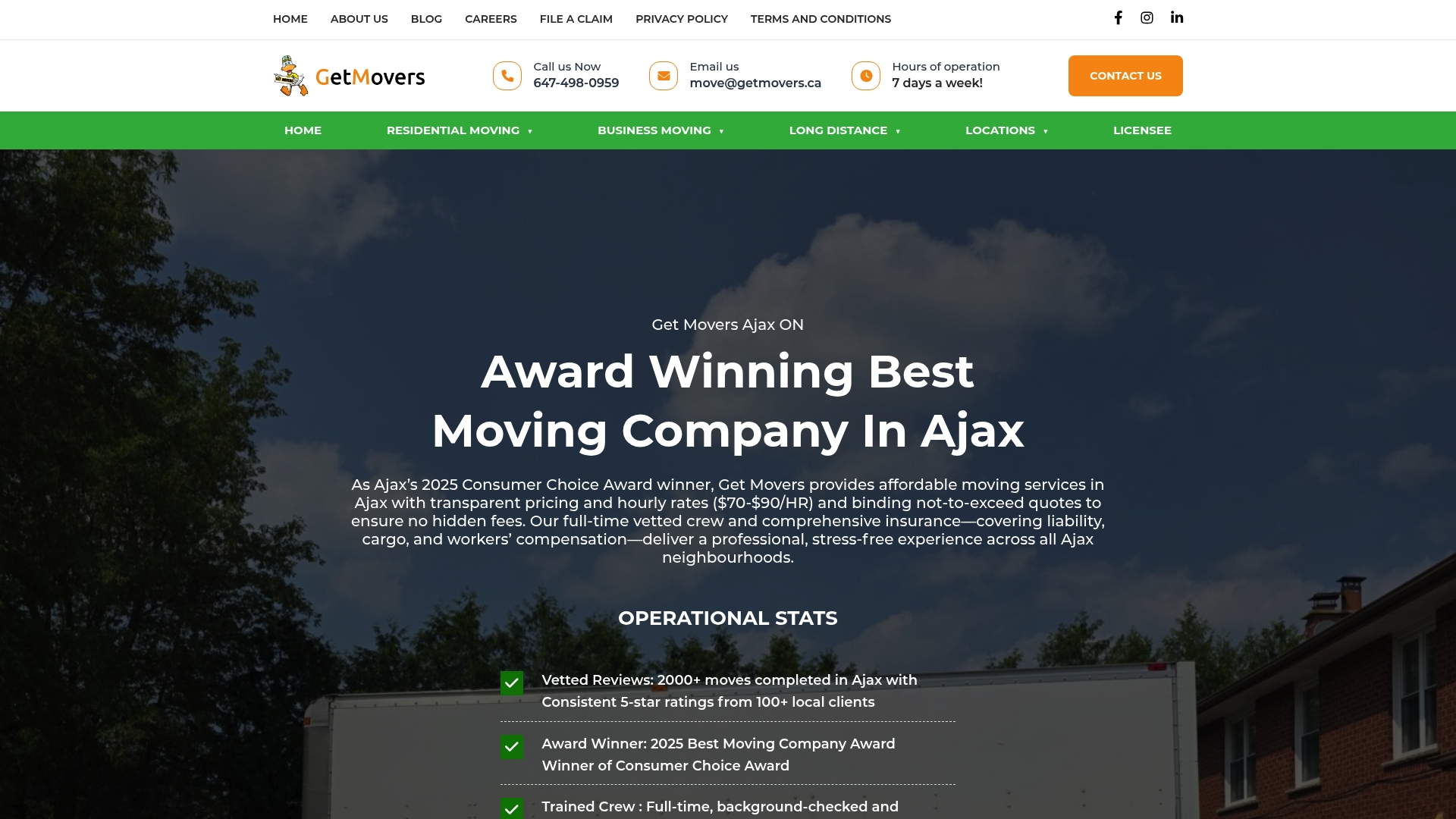The height and width of the screenshot is (819, 1456).
Task: Open the Facebook social icon
Action: pos(1118,18)
